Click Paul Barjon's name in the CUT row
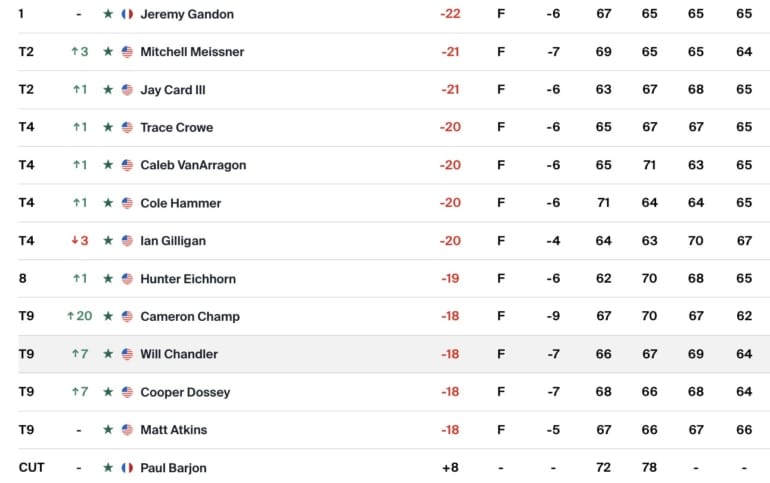The width and height of the screenshot is (770, 483). 173,467
